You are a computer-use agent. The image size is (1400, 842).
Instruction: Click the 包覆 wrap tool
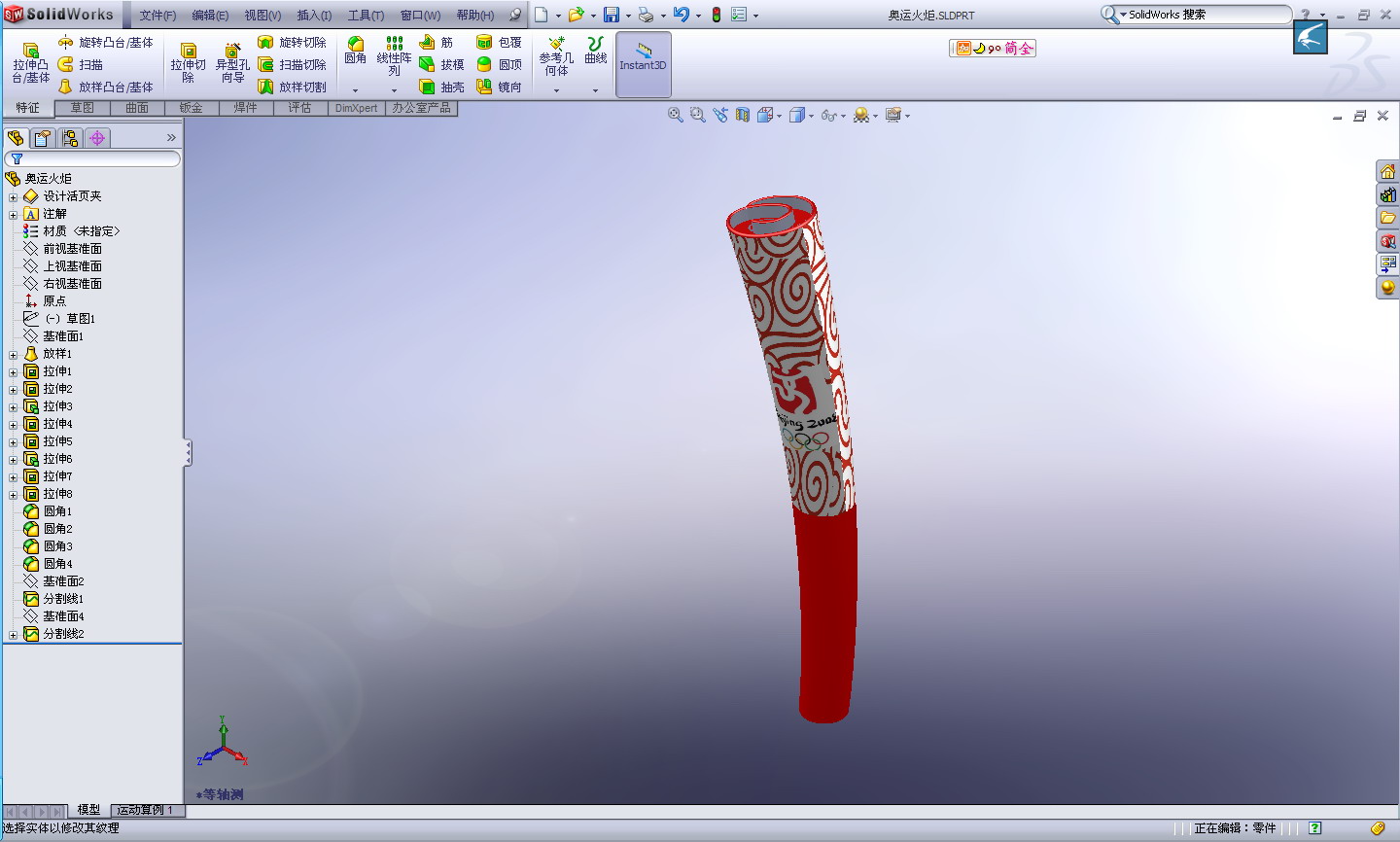499,43
